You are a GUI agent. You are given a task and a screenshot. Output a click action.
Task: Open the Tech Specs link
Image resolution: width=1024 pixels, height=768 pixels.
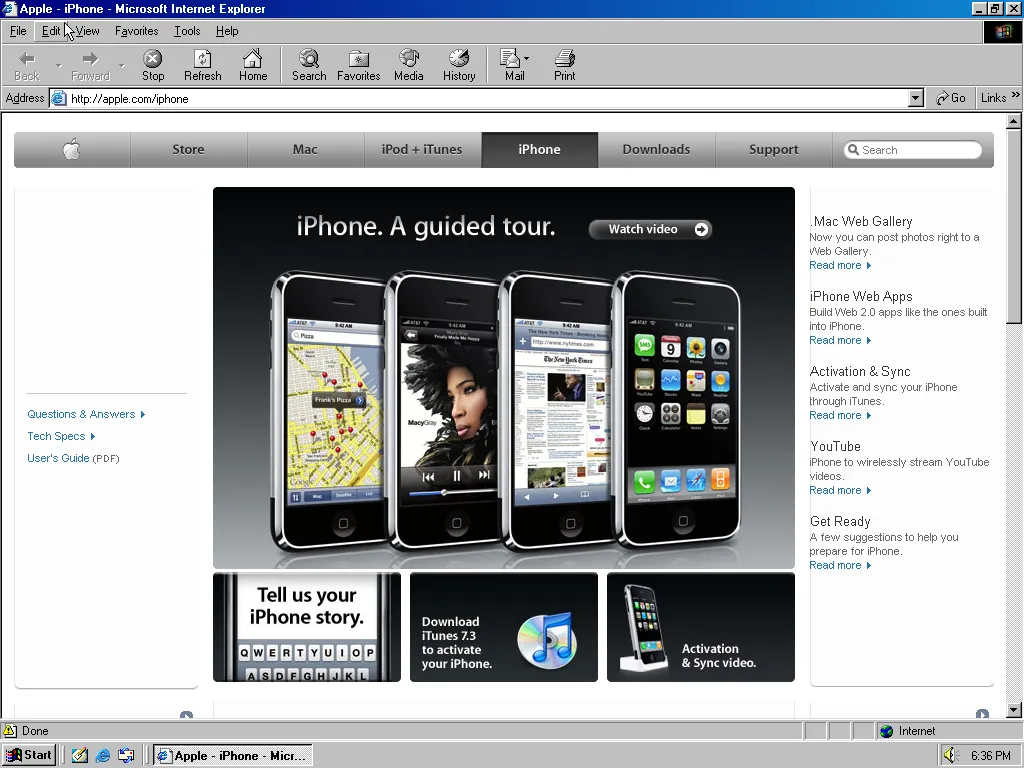pyautogui.click(x=55, y=436)
